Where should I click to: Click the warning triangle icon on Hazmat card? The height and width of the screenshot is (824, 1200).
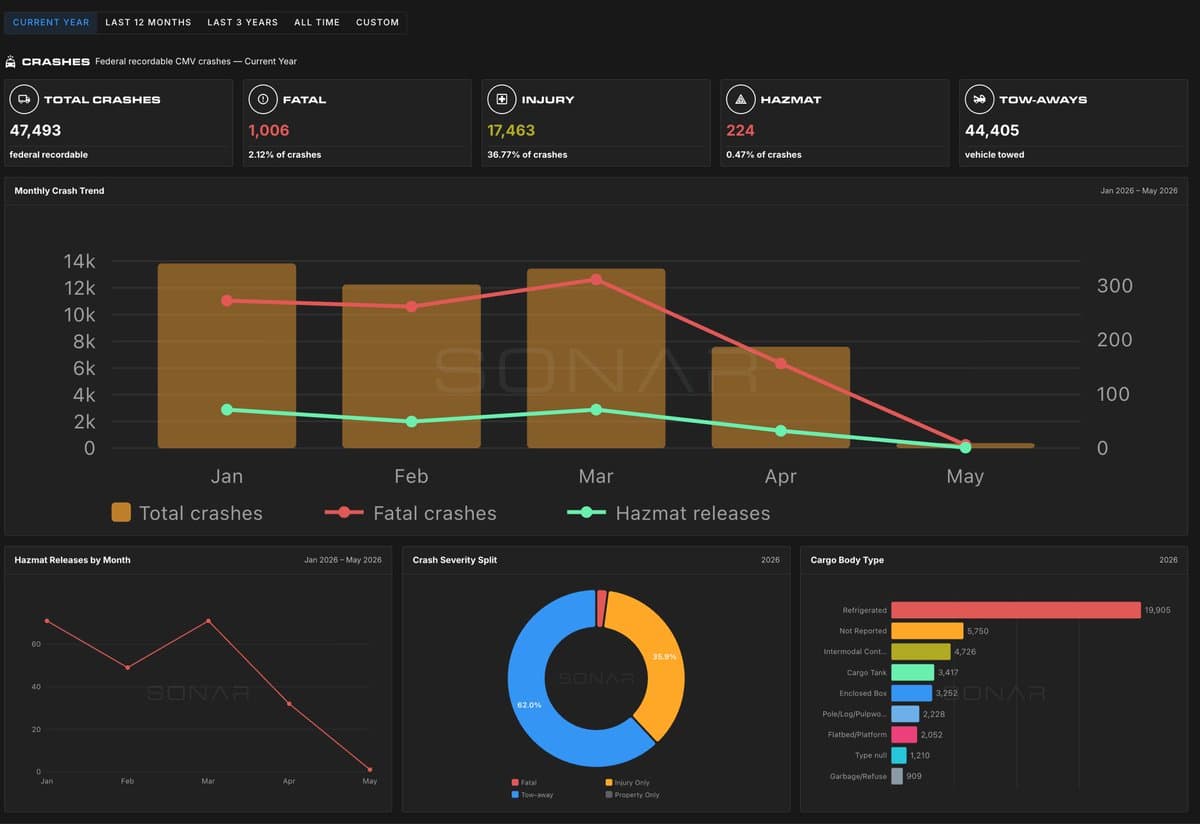[740, 99]
